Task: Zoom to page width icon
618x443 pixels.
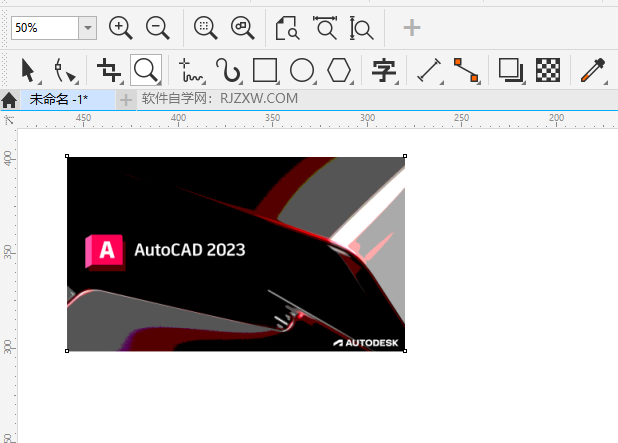Action: 325,28
